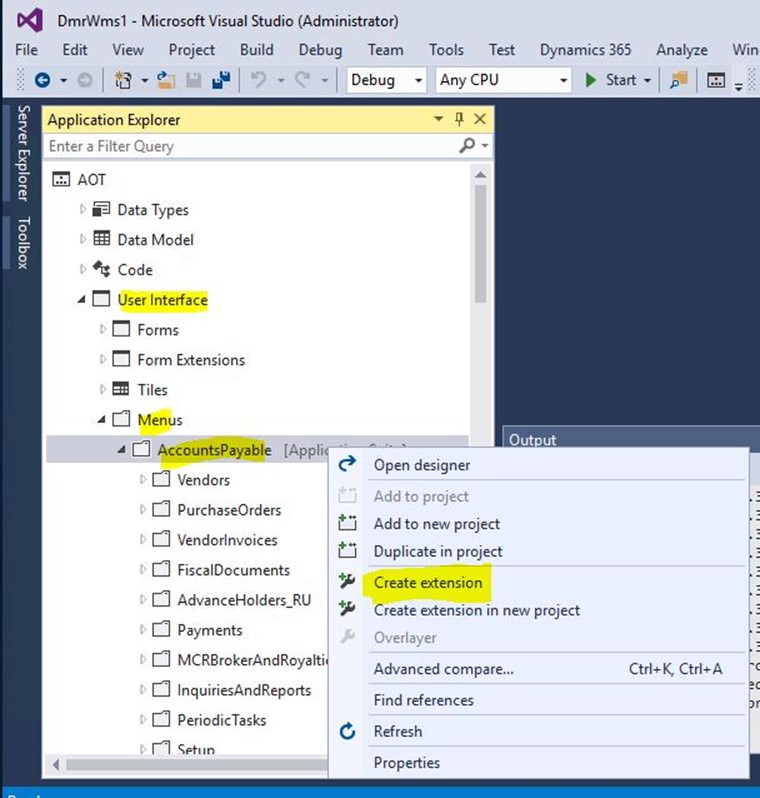Select the Payments tree item
760x798 pixels.
point(210,630)
